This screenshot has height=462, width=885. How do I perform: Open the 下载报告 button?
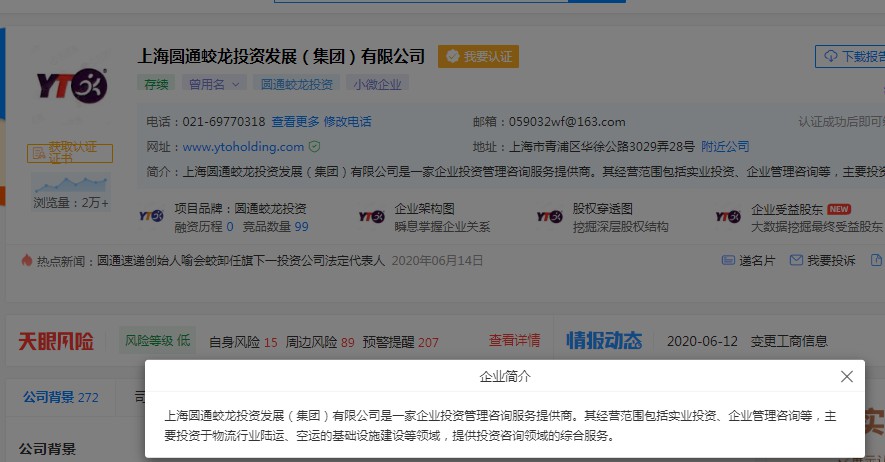coord(851,56)
